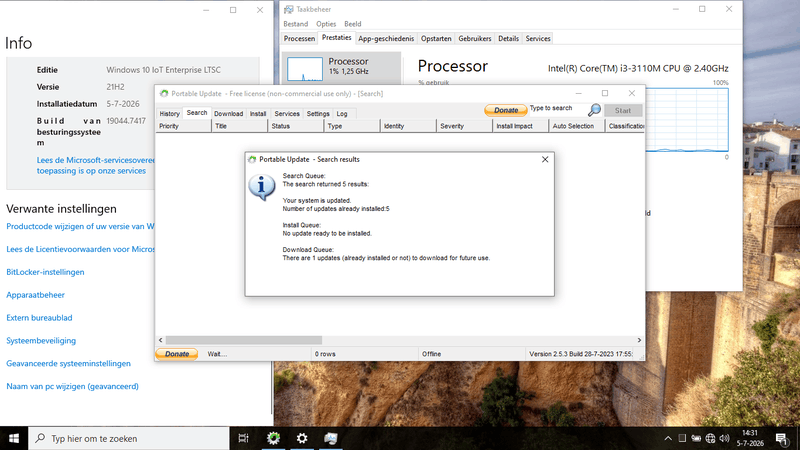
Task: Click the Task Manager taskbar icon
Action: click(x=331, y=438)
